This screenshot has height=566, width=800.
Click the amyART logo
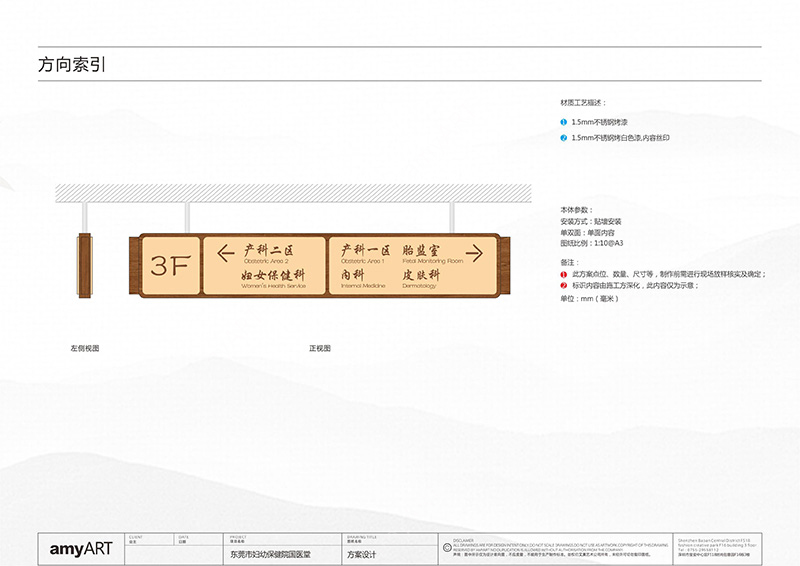click(x=81, y=549)
